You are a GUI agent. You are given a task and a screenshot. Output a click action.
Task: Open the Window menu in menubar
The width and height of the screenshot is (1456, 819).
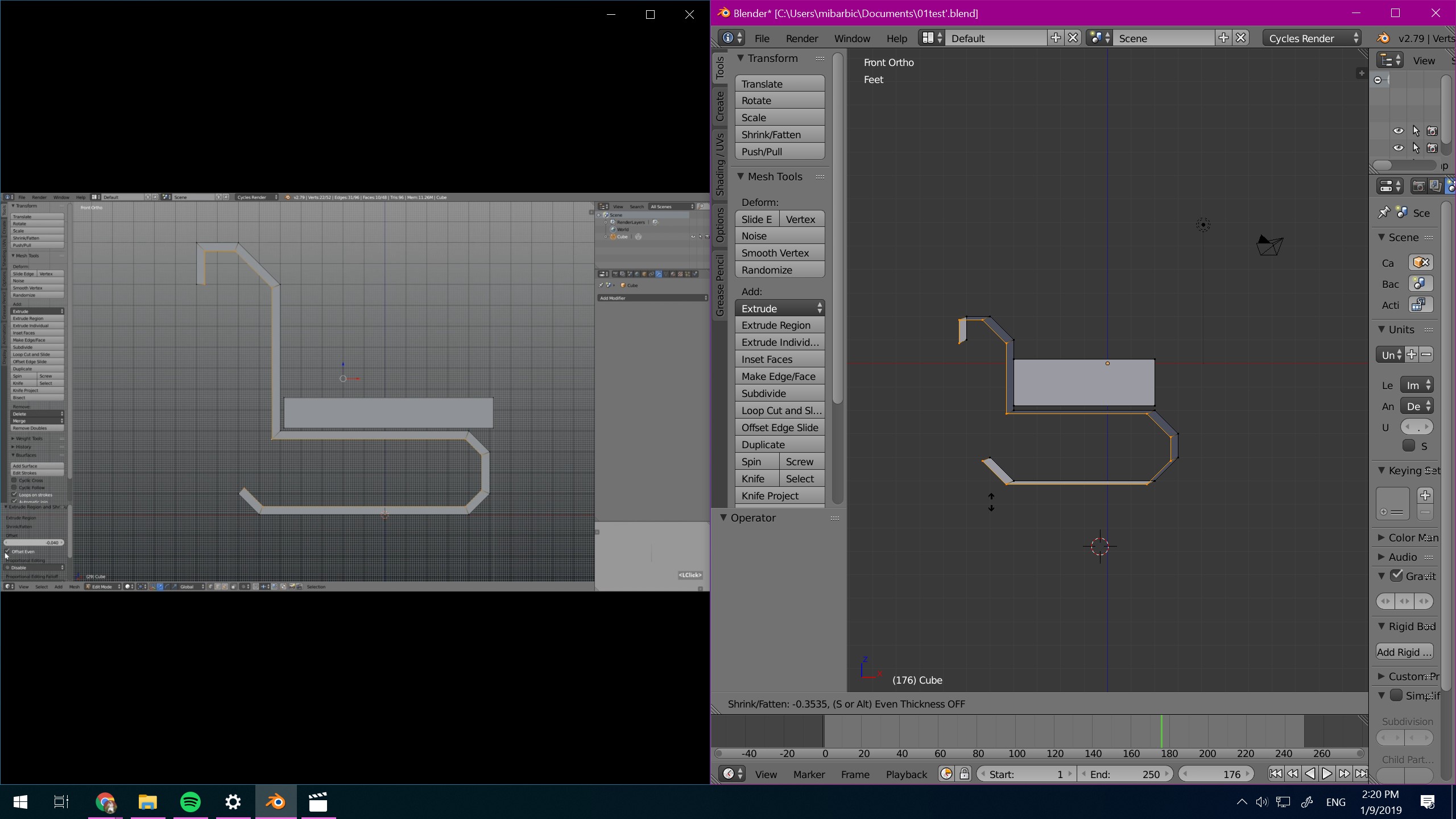pyautogui.click(x=852, y=38)
